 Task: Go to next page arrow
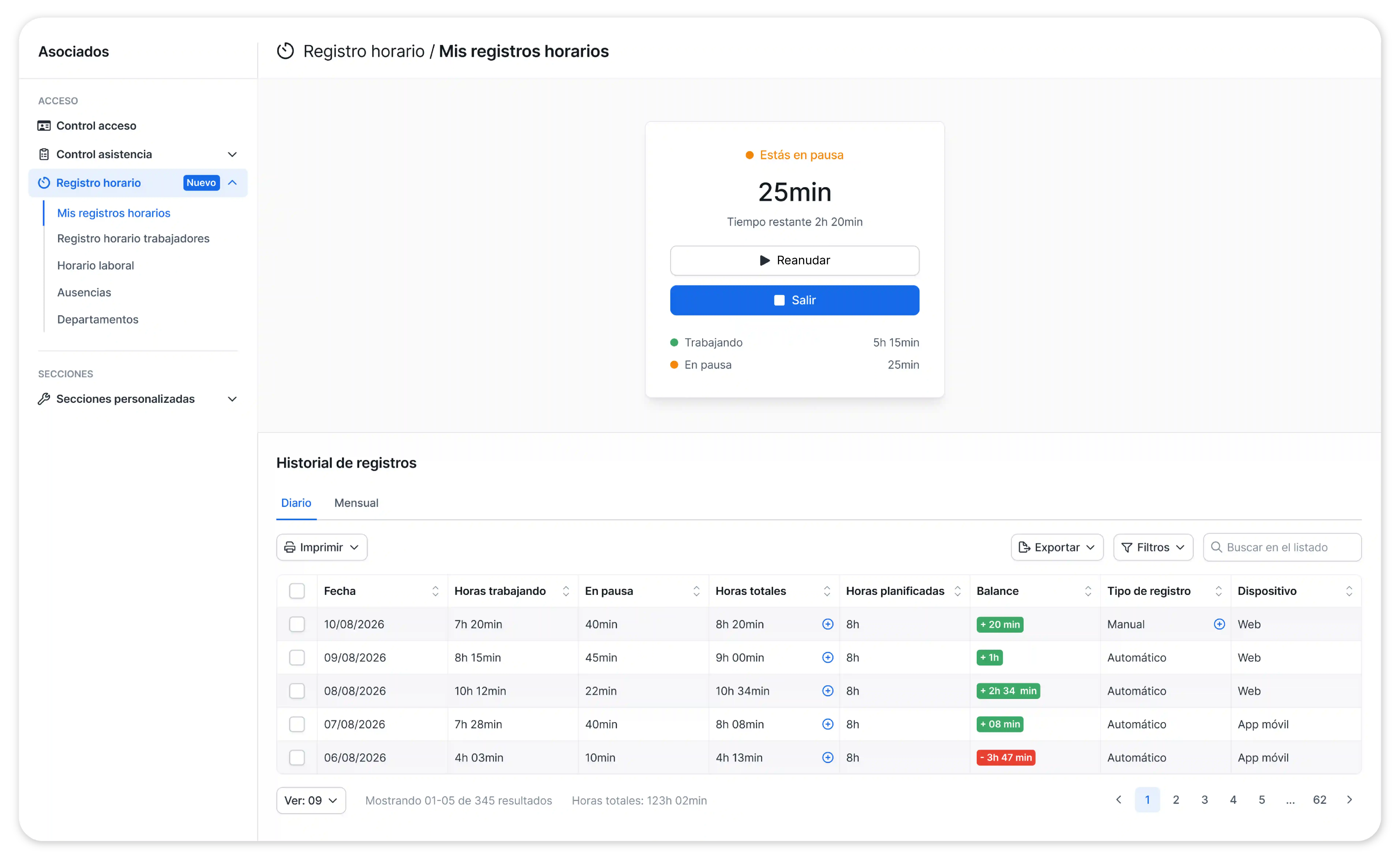(1349, 800)
